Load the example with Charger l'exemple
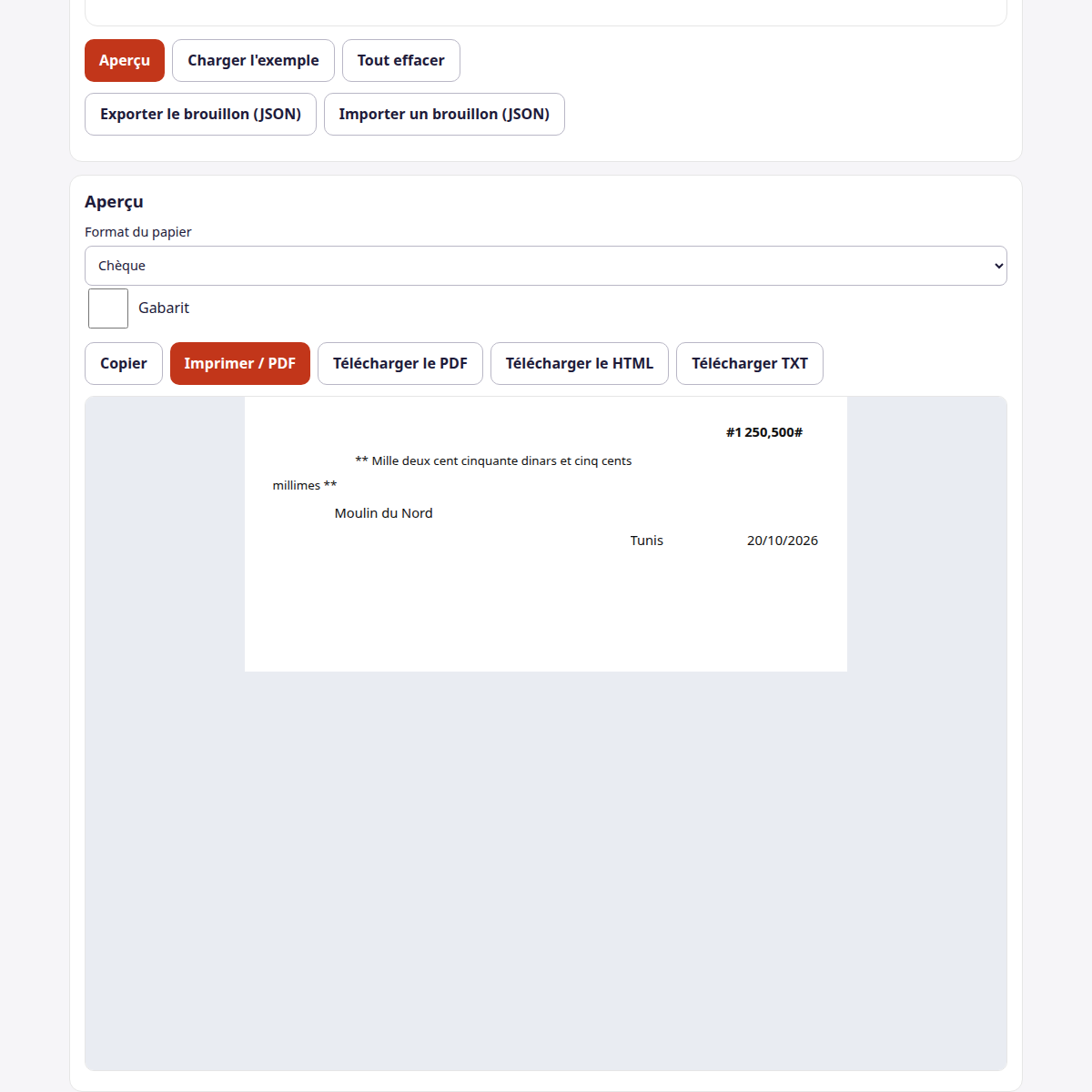The height and width of the screenshot is (1092, 1092). tap(253, 61)
